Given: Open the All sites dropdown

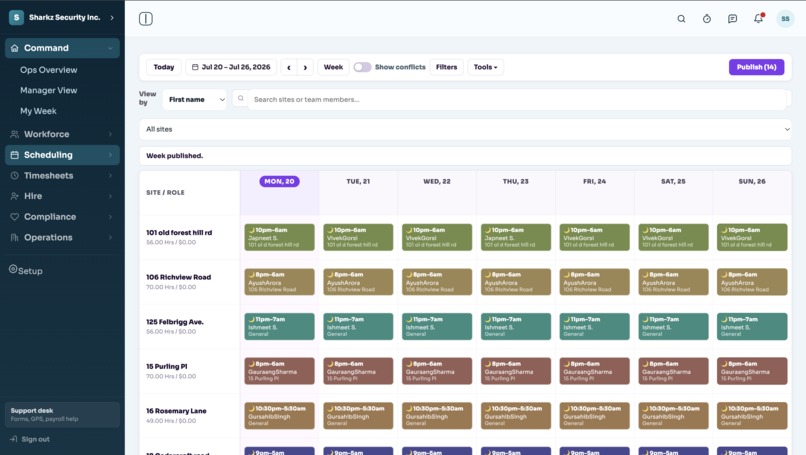Looking at the screenshot, I should (465, 129).
